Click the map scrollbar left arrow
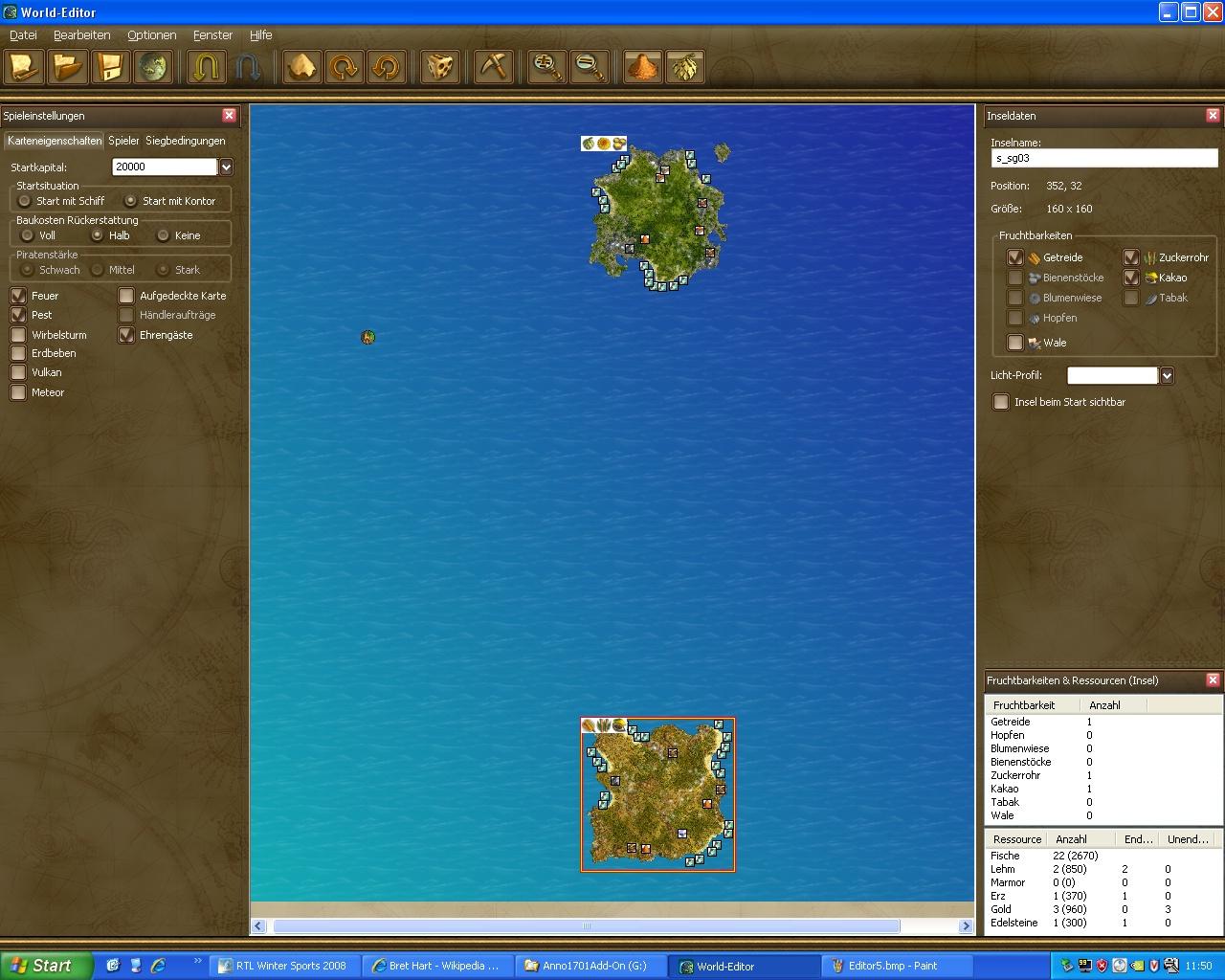Image resolution: width=1225 pixels, height=980 pixels. coord(258,925)
